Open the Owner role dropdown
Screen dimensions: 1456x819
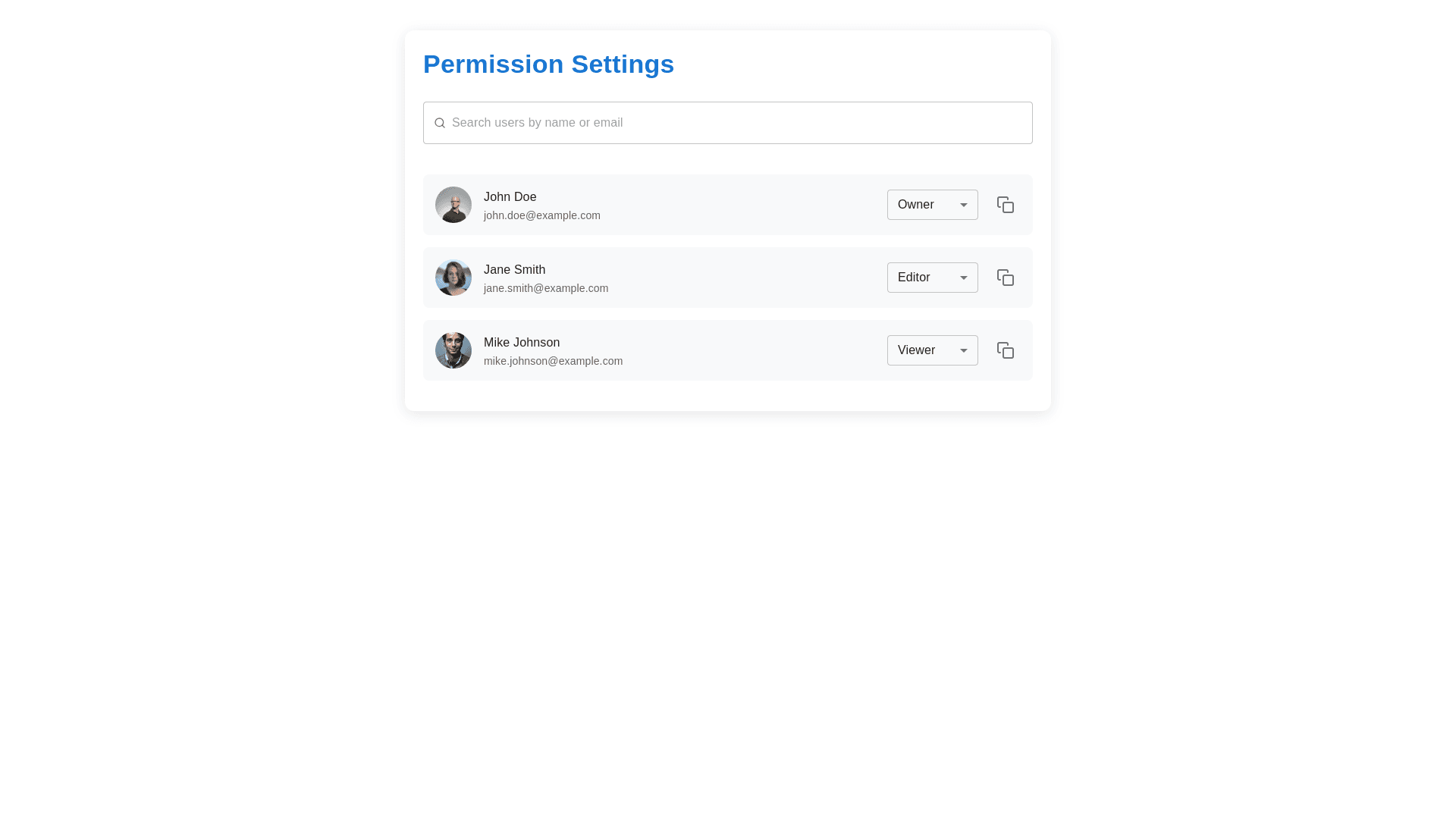931,205
